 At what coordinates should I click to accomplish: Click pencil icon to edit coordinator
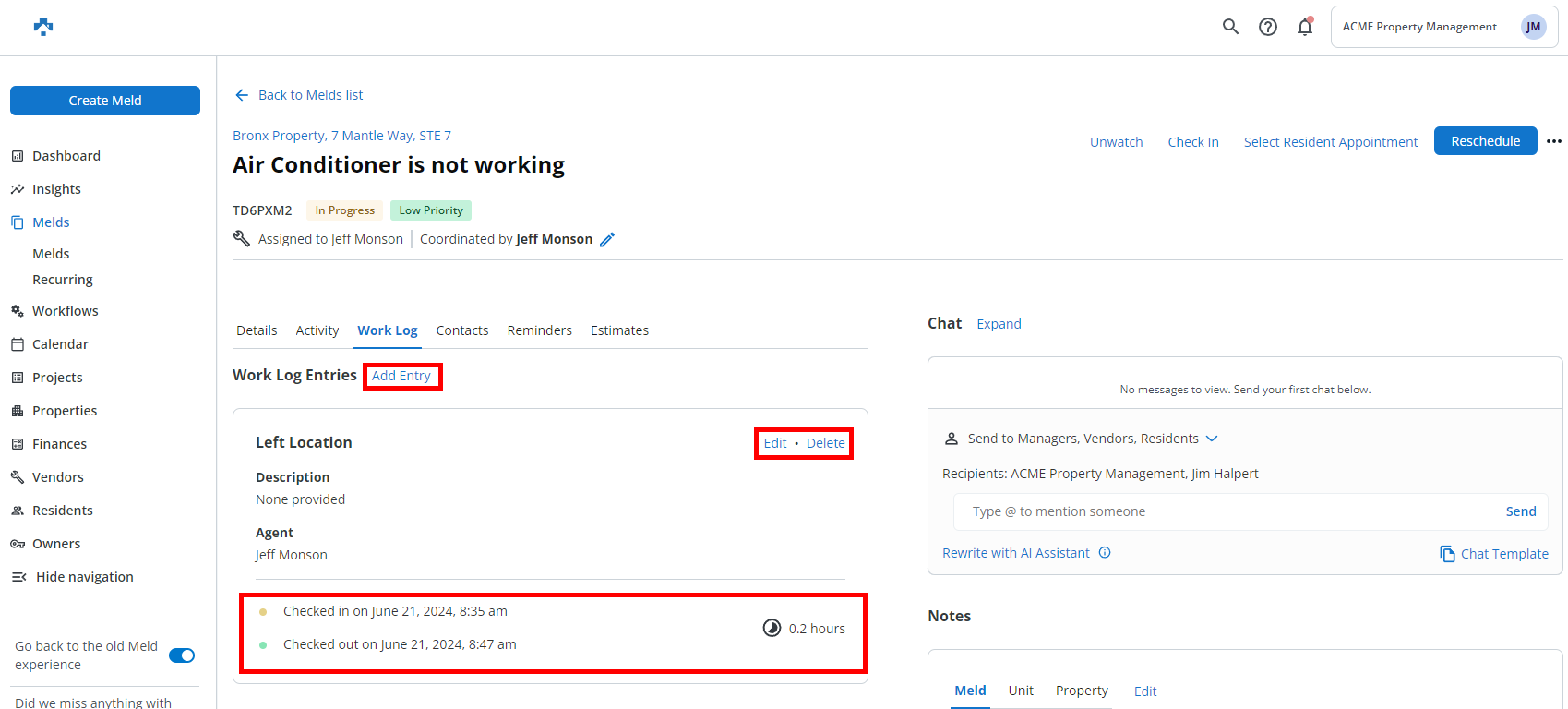[607, 240]
